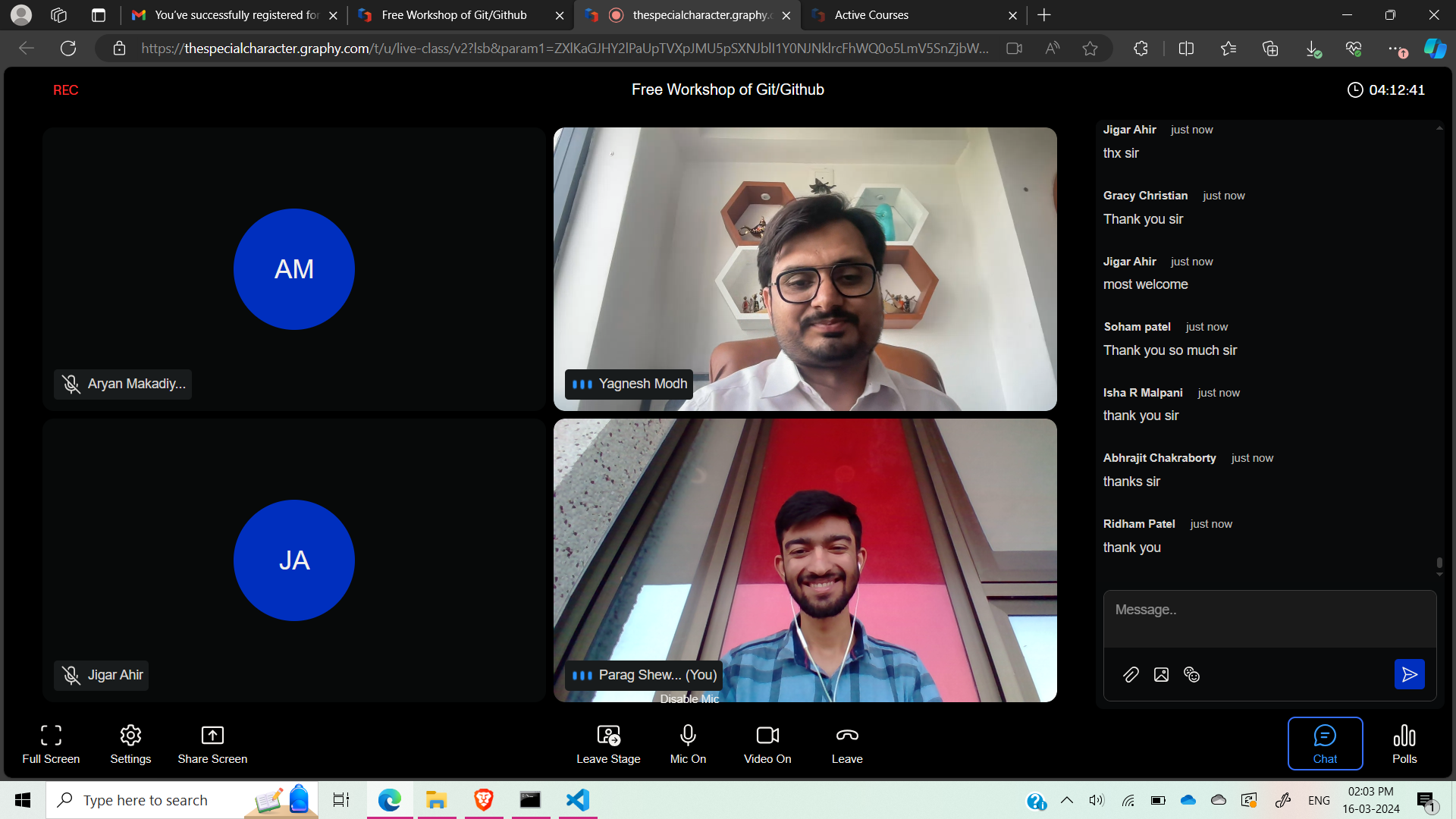Click the image upload icon in chat
The height and width of the screenshot is (819, 1456).
pyautogui.click(x=1161, y=675)
